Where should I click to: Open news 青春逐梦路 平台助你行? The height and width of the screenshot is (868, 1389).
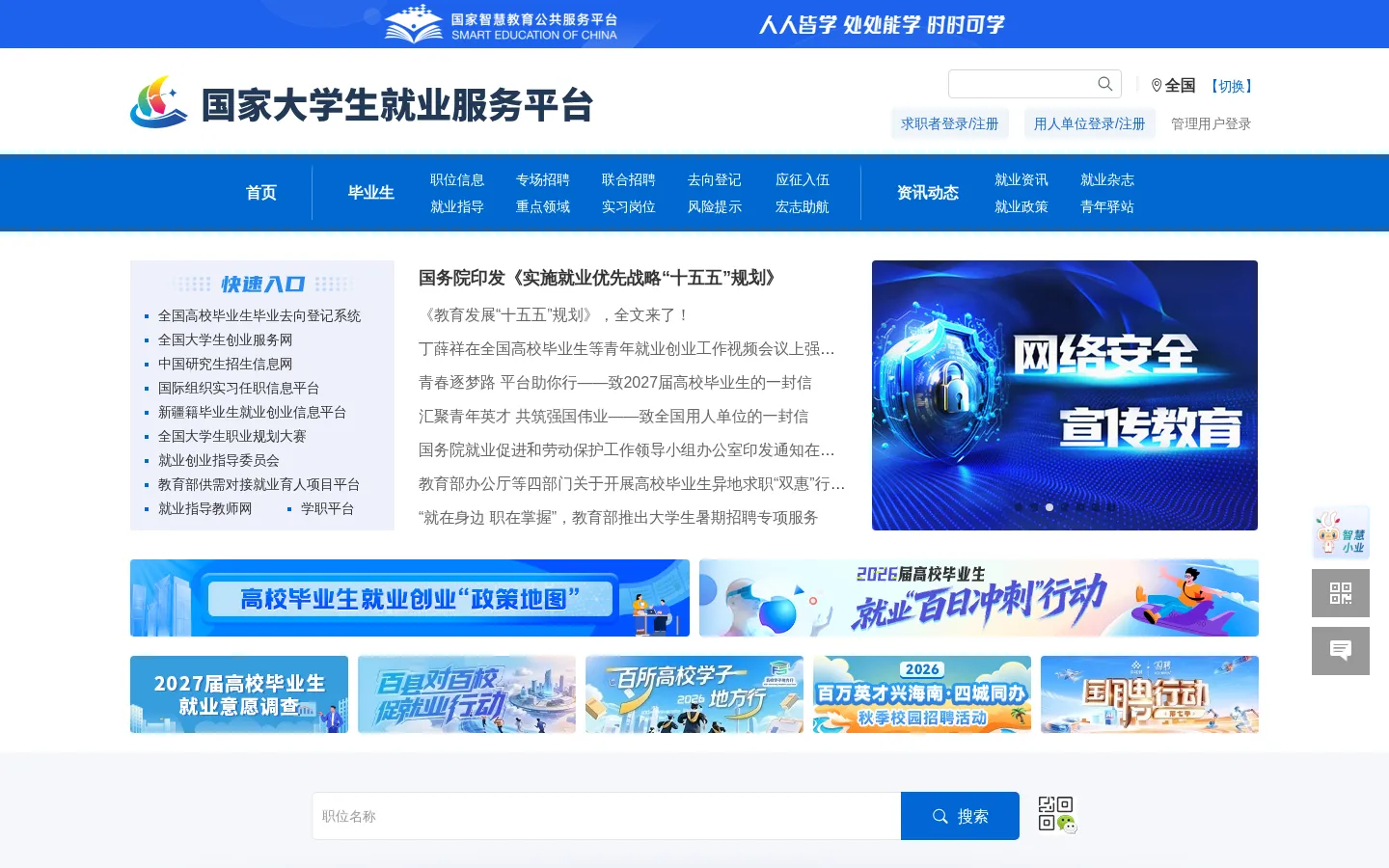pyautogui.click(x=615, y=382)
